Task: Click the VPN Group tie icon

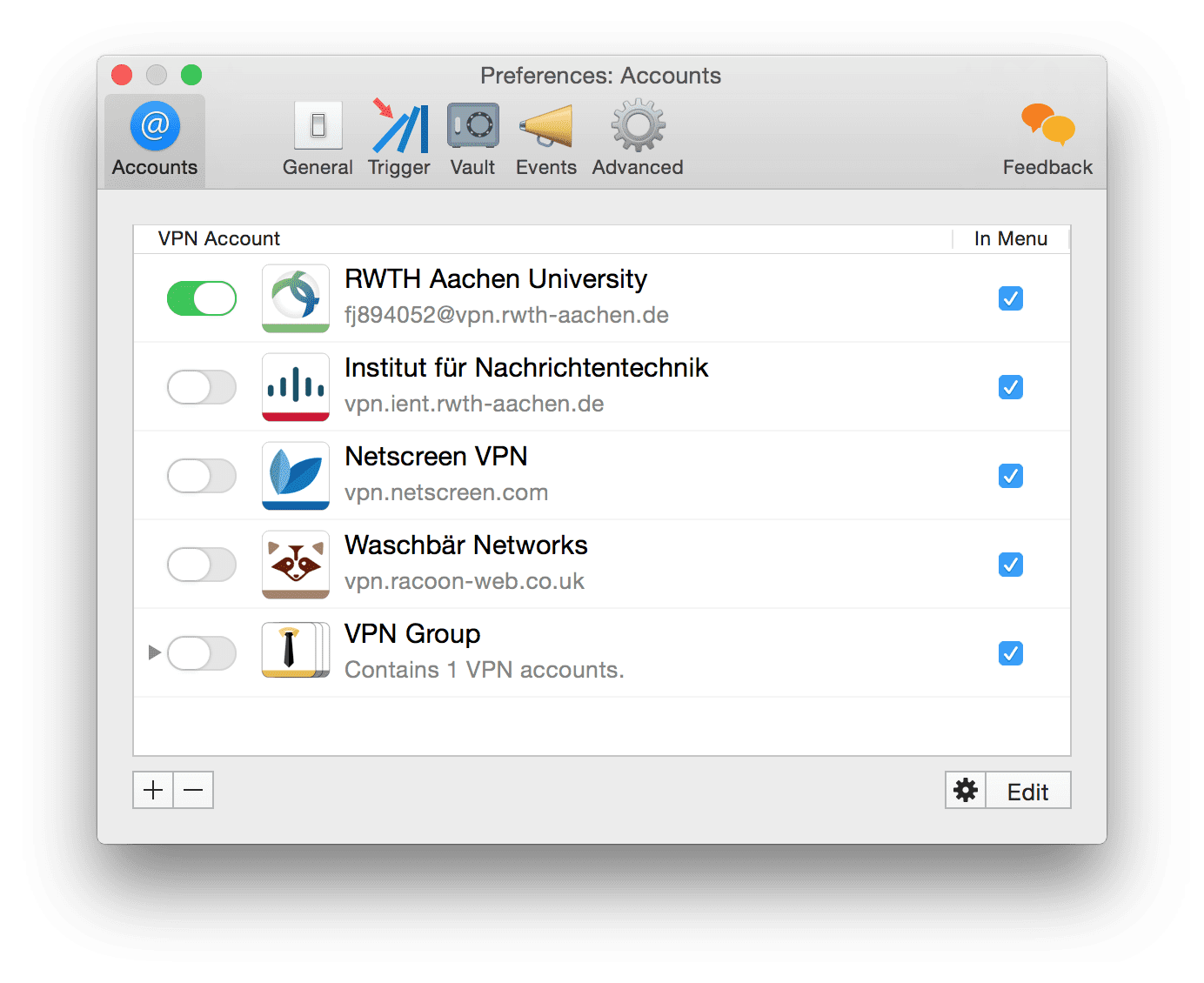Action: click(296, 650)
